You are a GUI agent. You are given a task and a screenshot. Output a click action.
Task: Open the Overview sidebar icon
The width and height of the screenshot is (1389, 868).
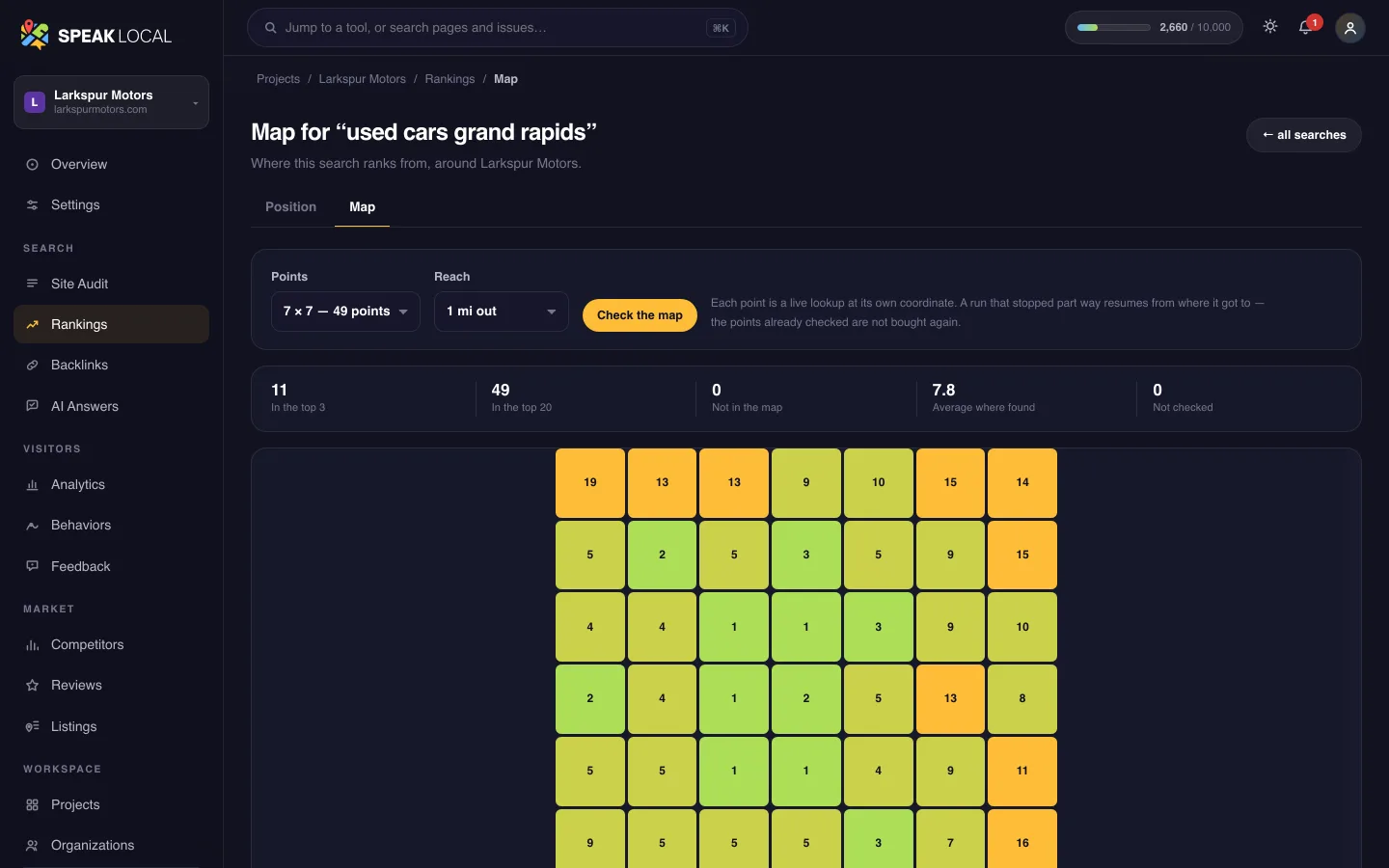pyautogui.click(x=32, y=165)
